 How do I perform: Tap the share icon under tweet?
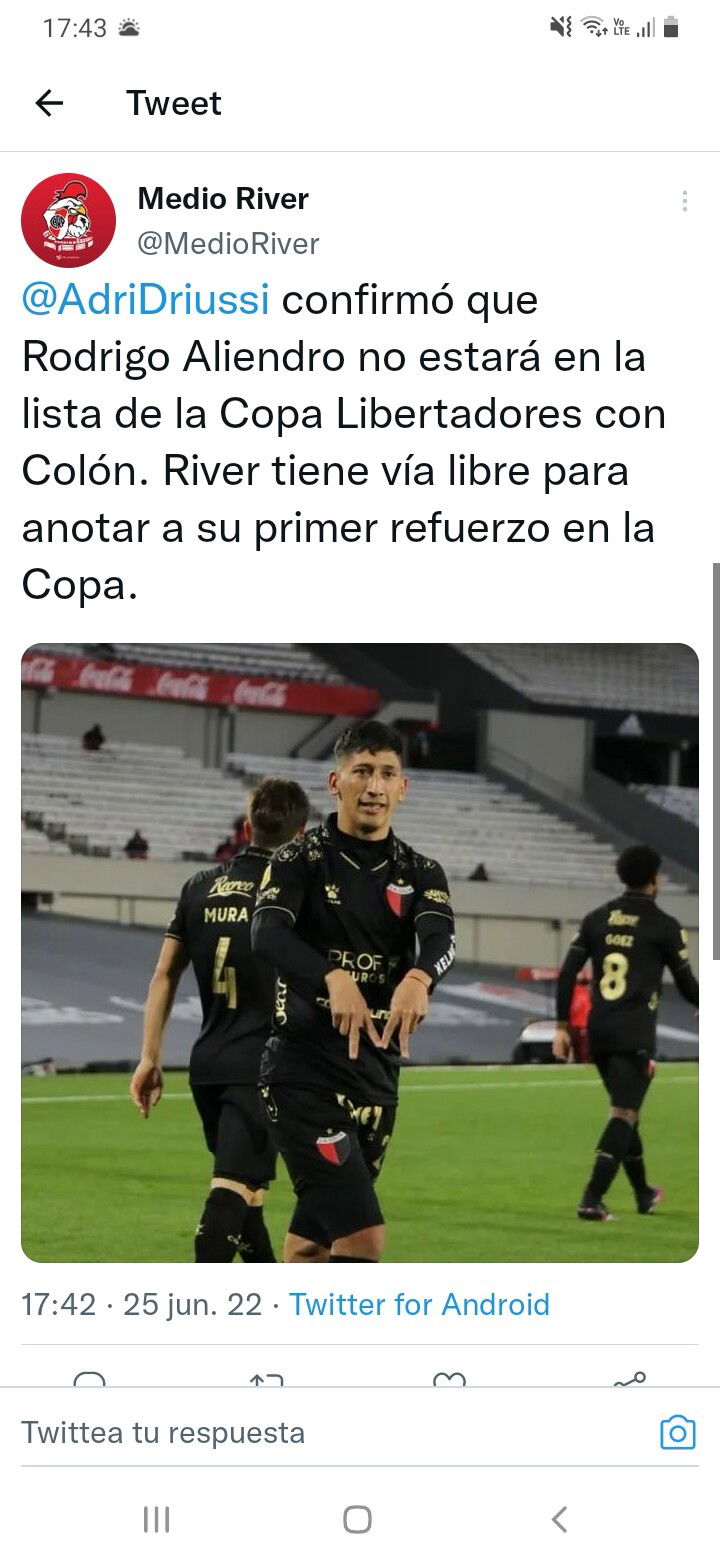629,1379
